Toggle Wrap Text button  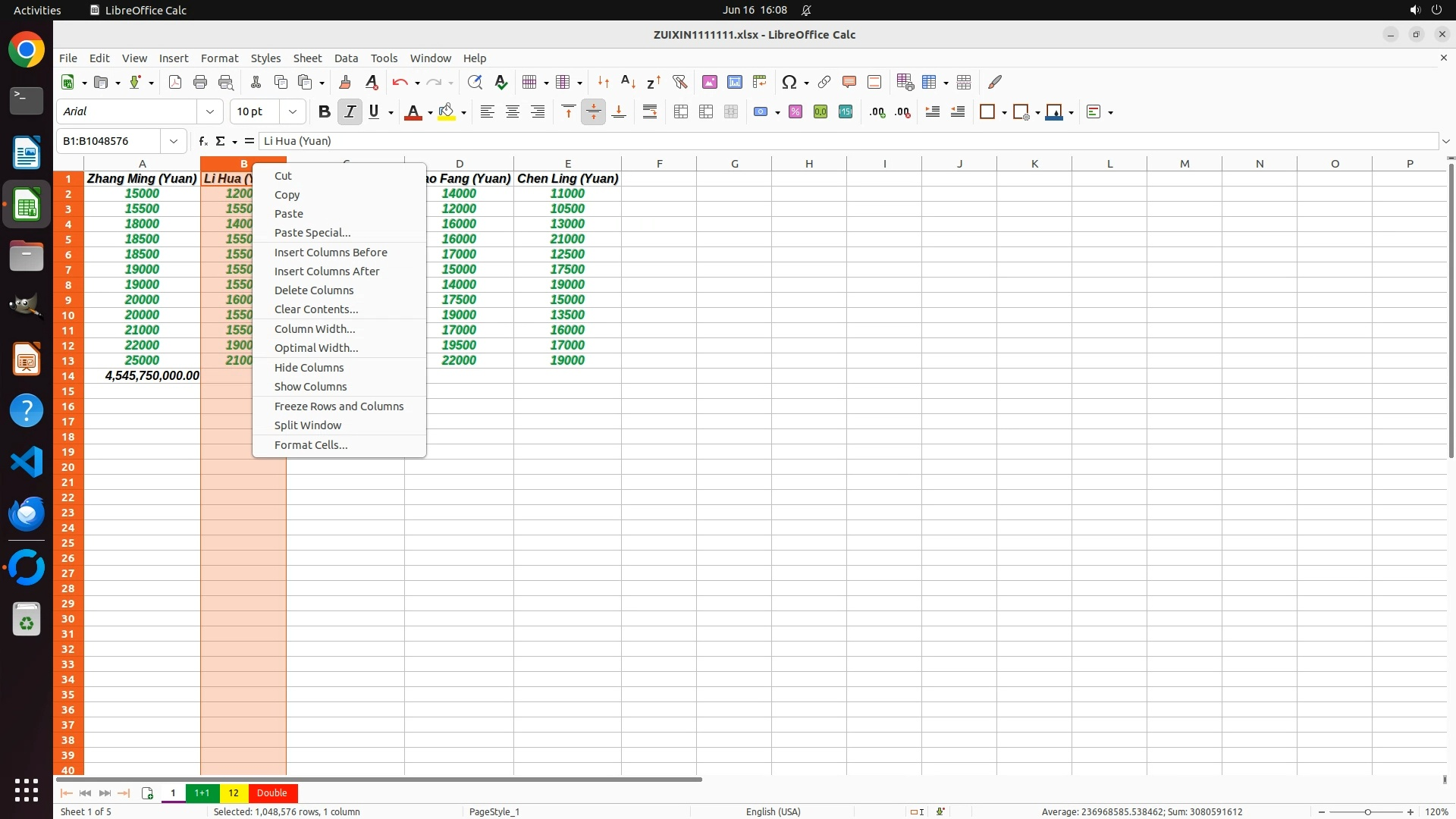[650, 111]
